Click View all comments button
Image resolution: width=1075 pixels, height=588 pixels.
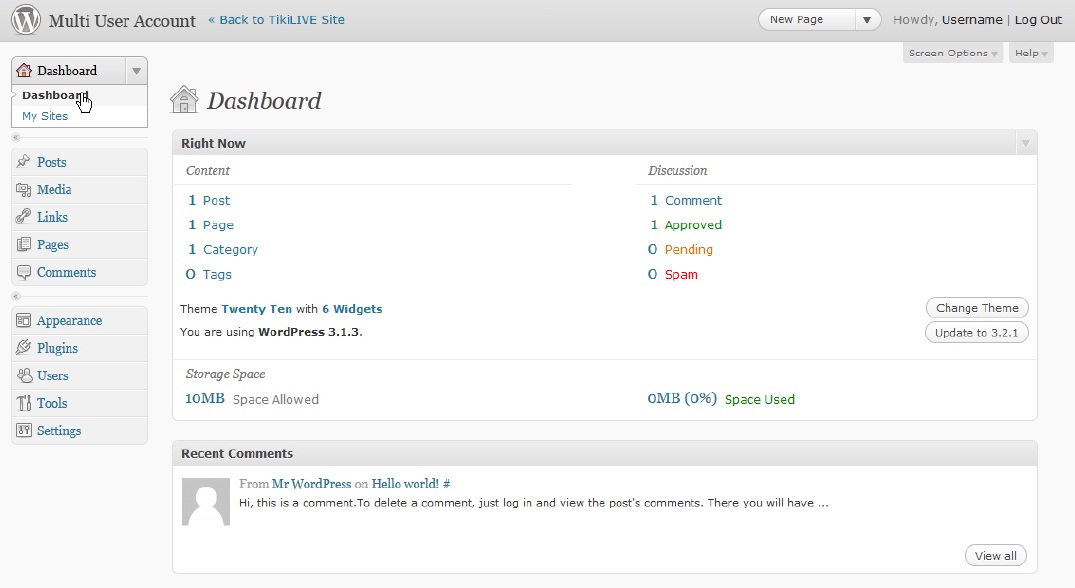(x=995, y=556)
